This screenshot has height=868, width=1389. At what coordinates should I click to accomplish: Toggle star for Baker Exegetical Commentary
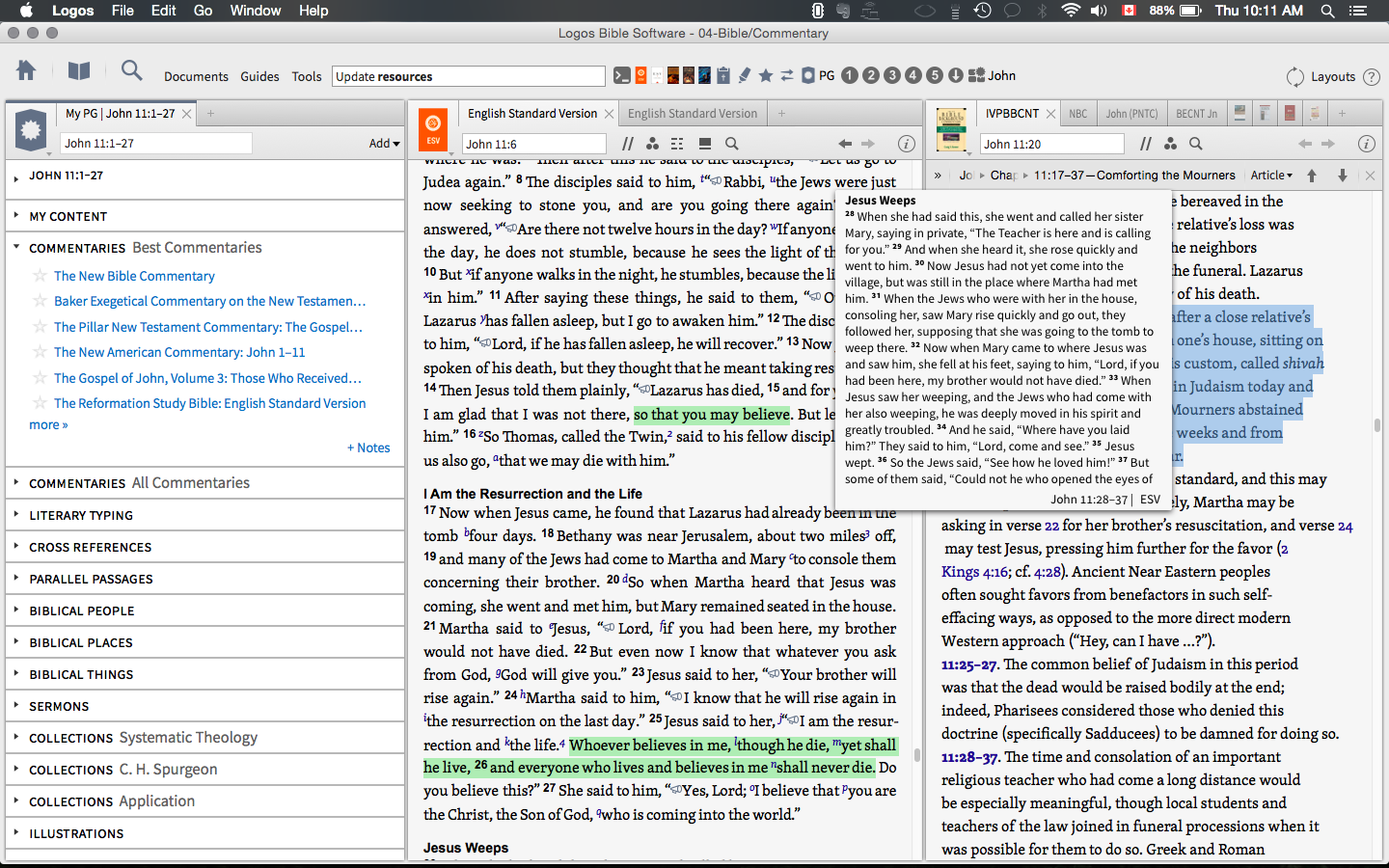[40, 301]
